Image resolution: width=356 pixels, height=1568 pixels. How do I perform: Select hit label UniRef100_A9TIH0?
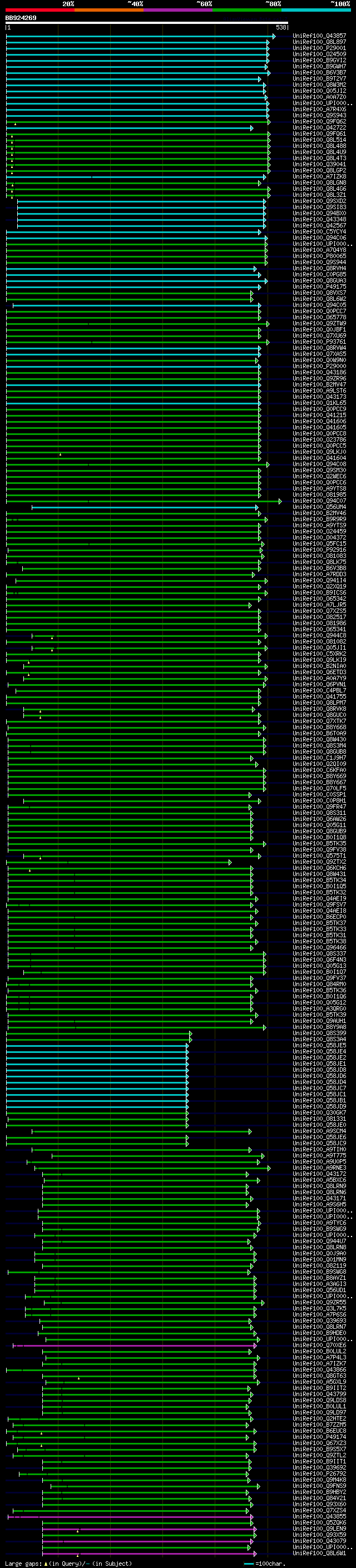[319, 1149]
